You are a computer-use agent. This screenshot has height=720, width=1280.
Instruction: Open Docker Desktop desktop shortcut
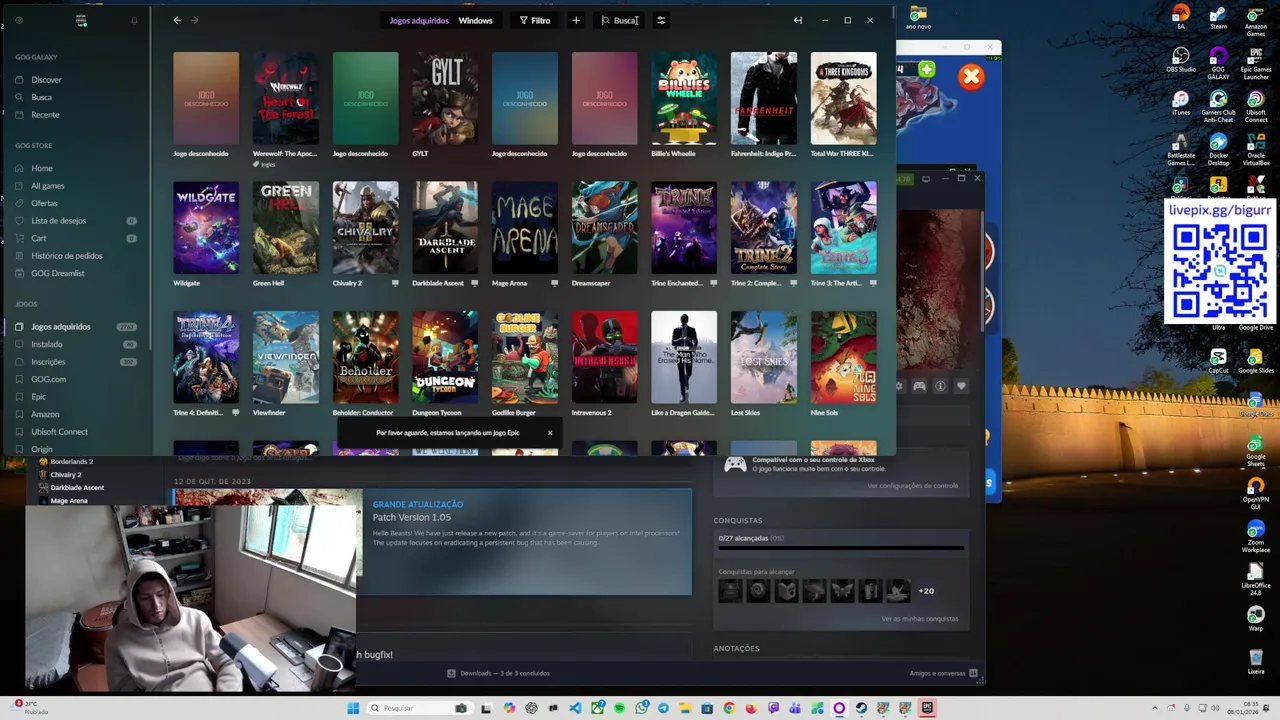click(1218, 145)
